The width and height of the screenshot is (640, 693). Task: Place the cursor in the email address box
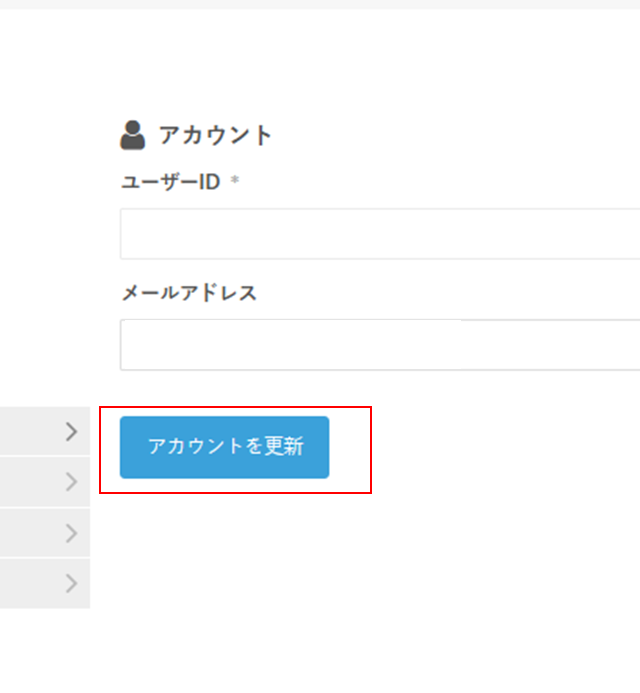(x=380, y=345)
